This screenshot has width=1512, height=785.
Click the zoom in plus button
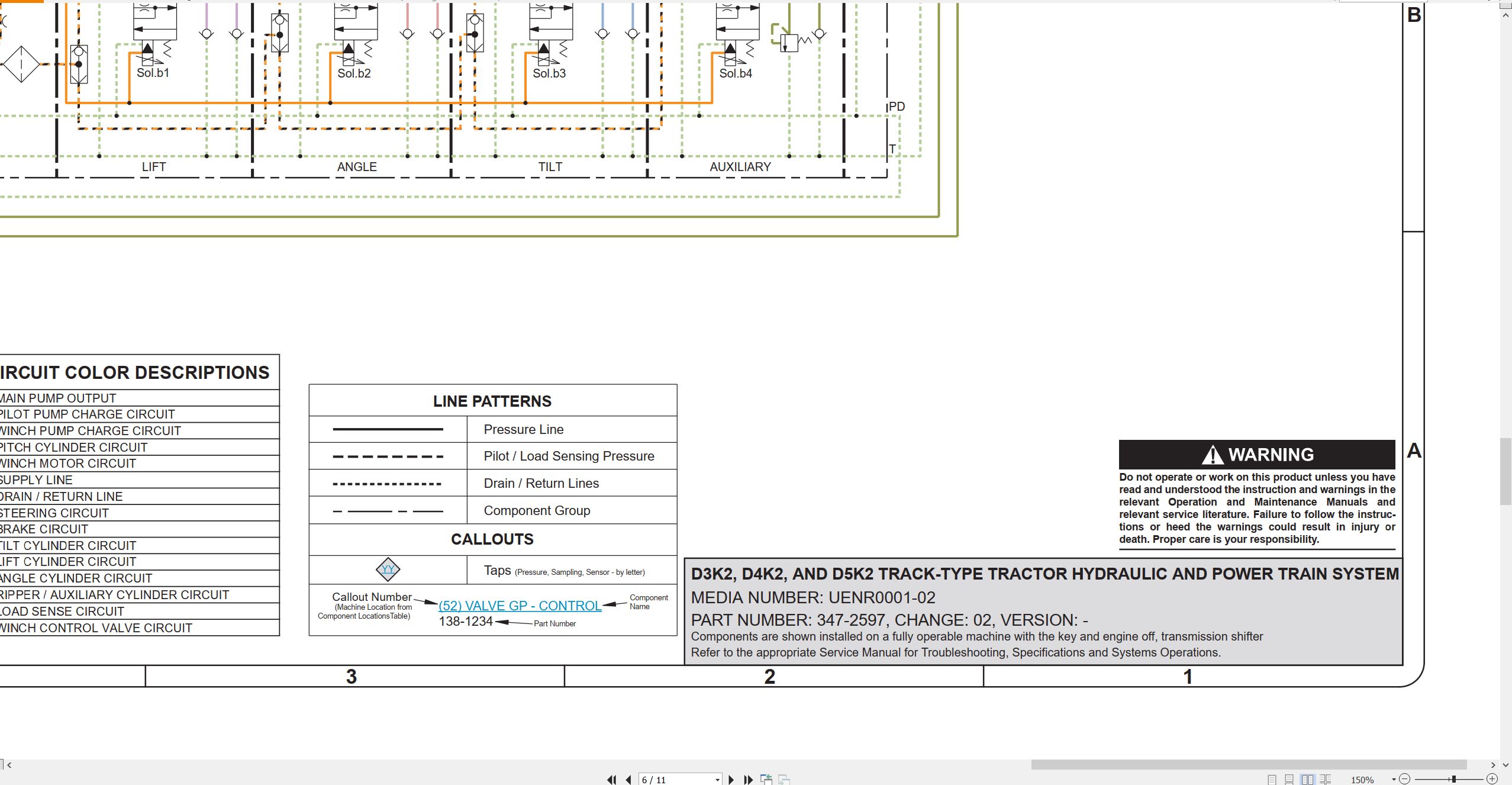coord(1492,779)
